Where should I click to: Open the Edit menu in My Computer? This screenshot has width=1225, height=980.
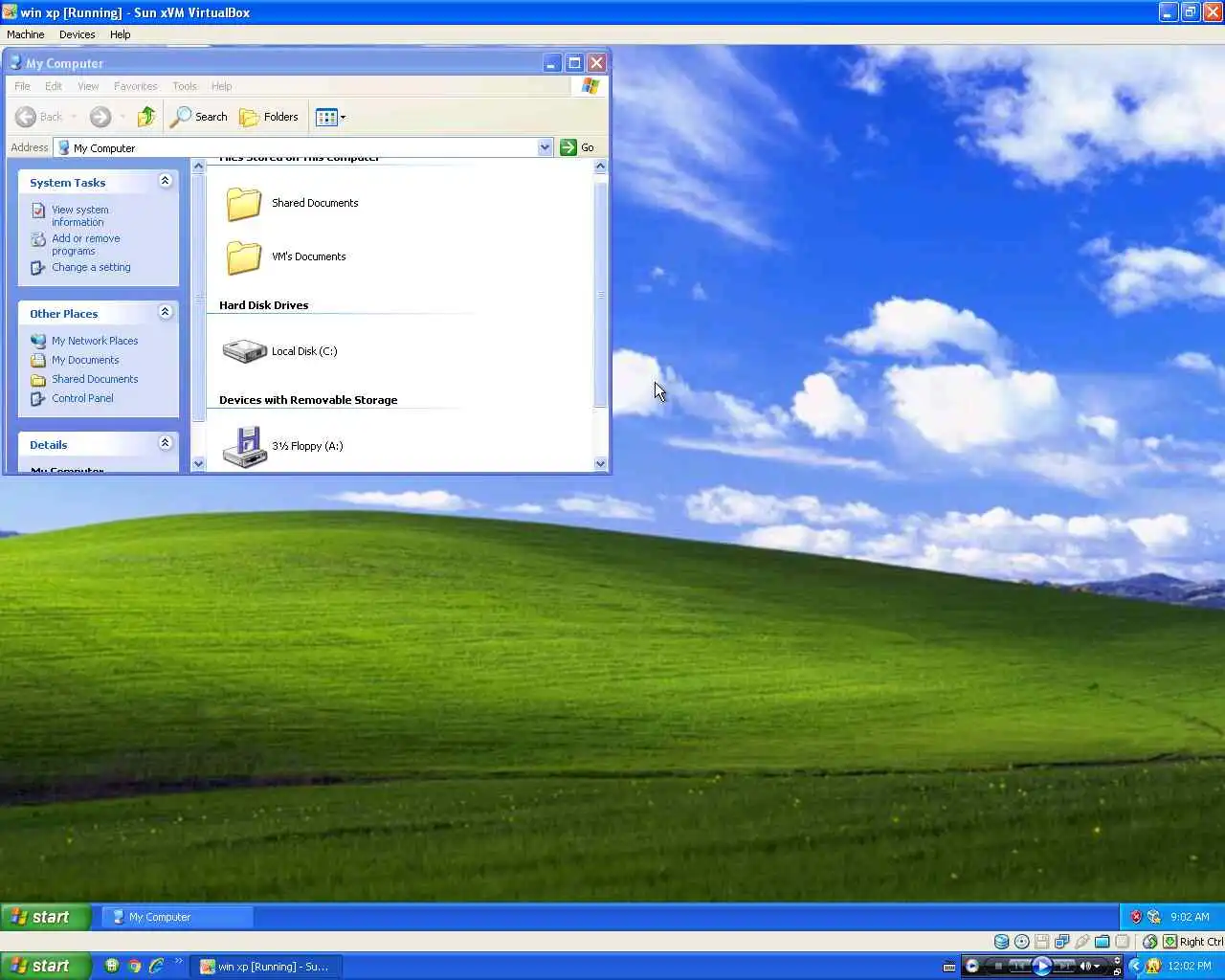tap(54, 86)
